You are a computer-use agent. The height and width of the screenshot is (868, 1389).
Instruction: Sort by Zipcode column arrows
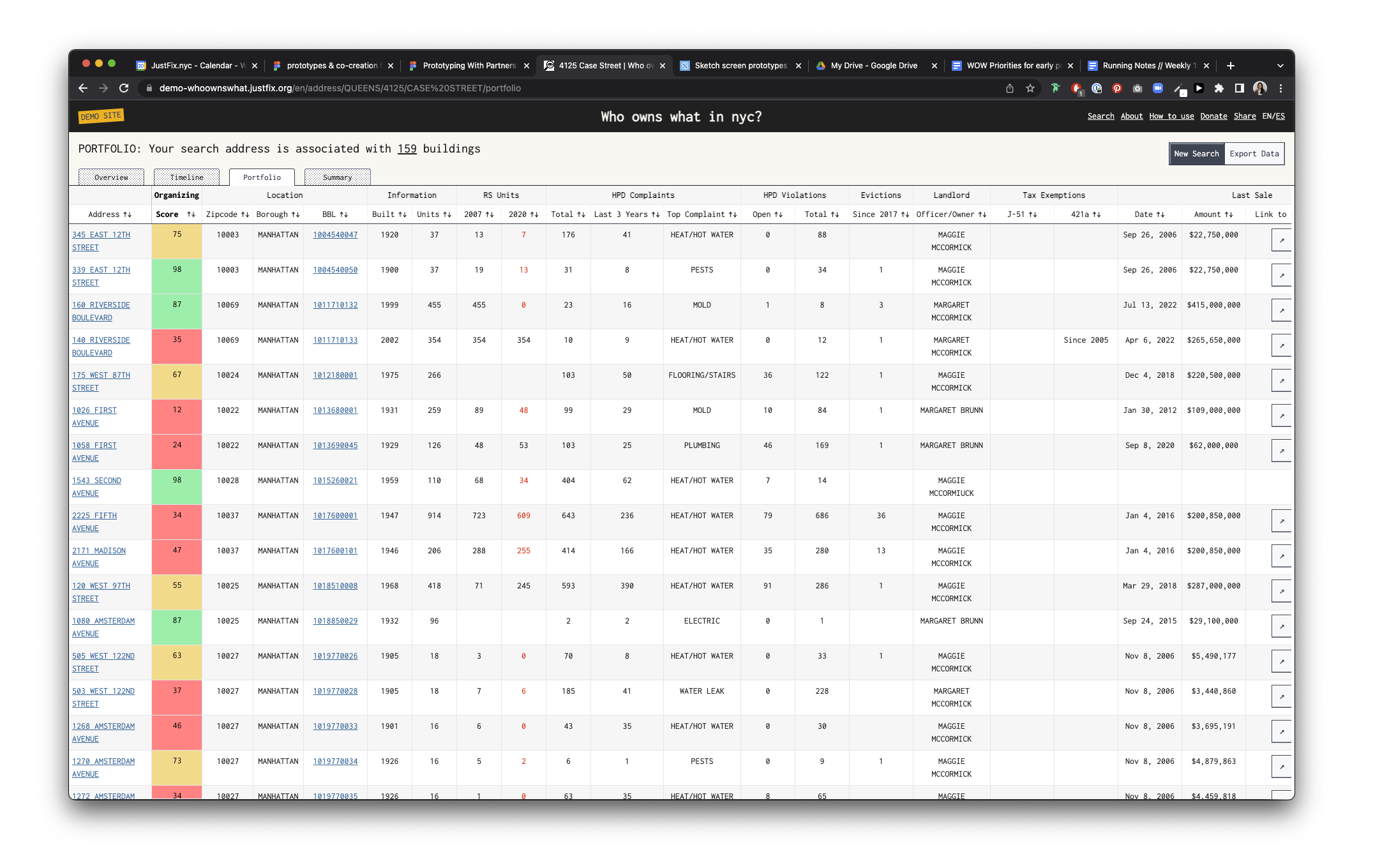245,214
